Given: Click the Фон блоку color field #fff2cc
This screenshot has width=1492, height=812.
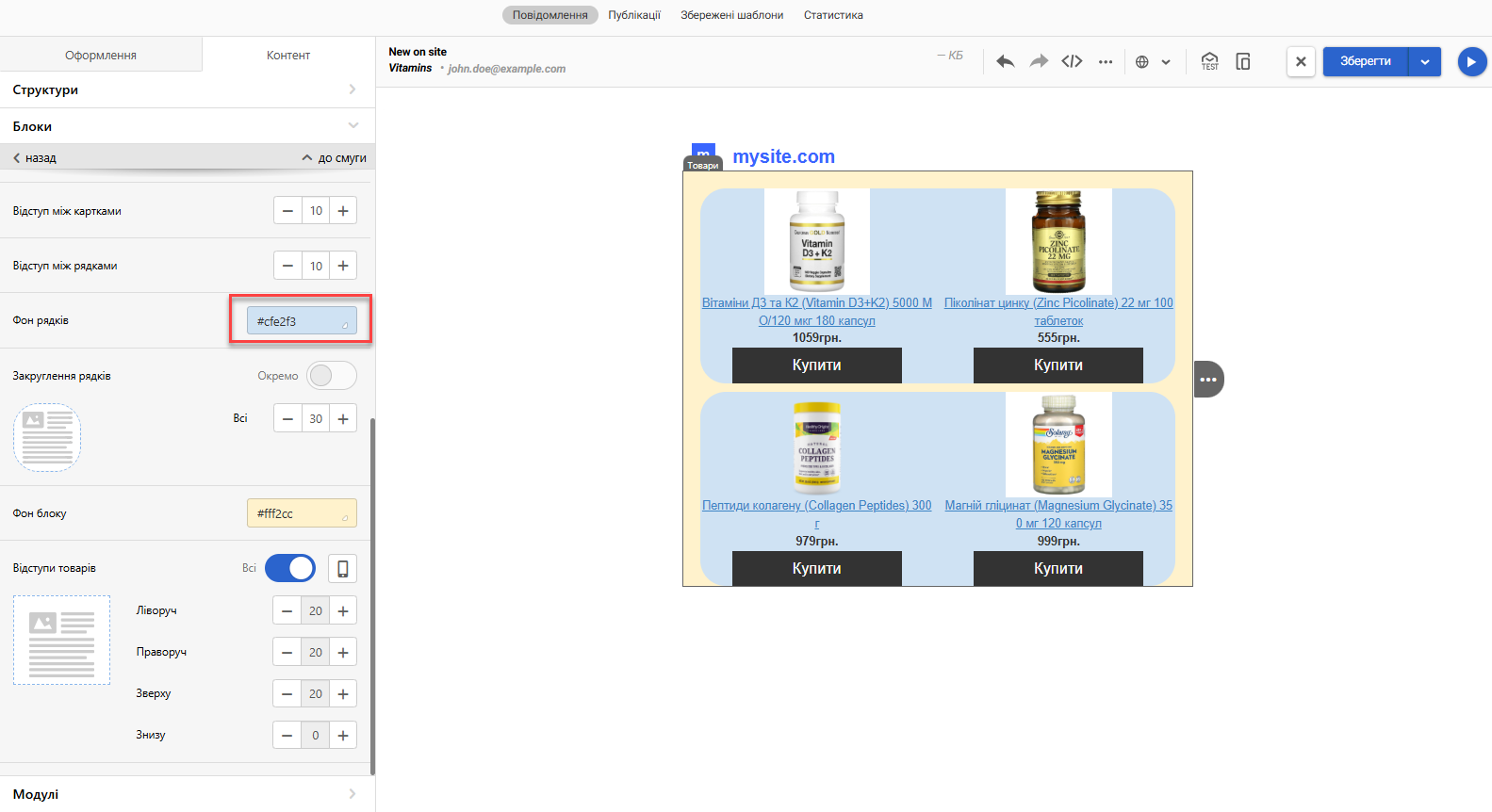Looking at the screenshot, I should pyautogui.click(x=302, y=512).
